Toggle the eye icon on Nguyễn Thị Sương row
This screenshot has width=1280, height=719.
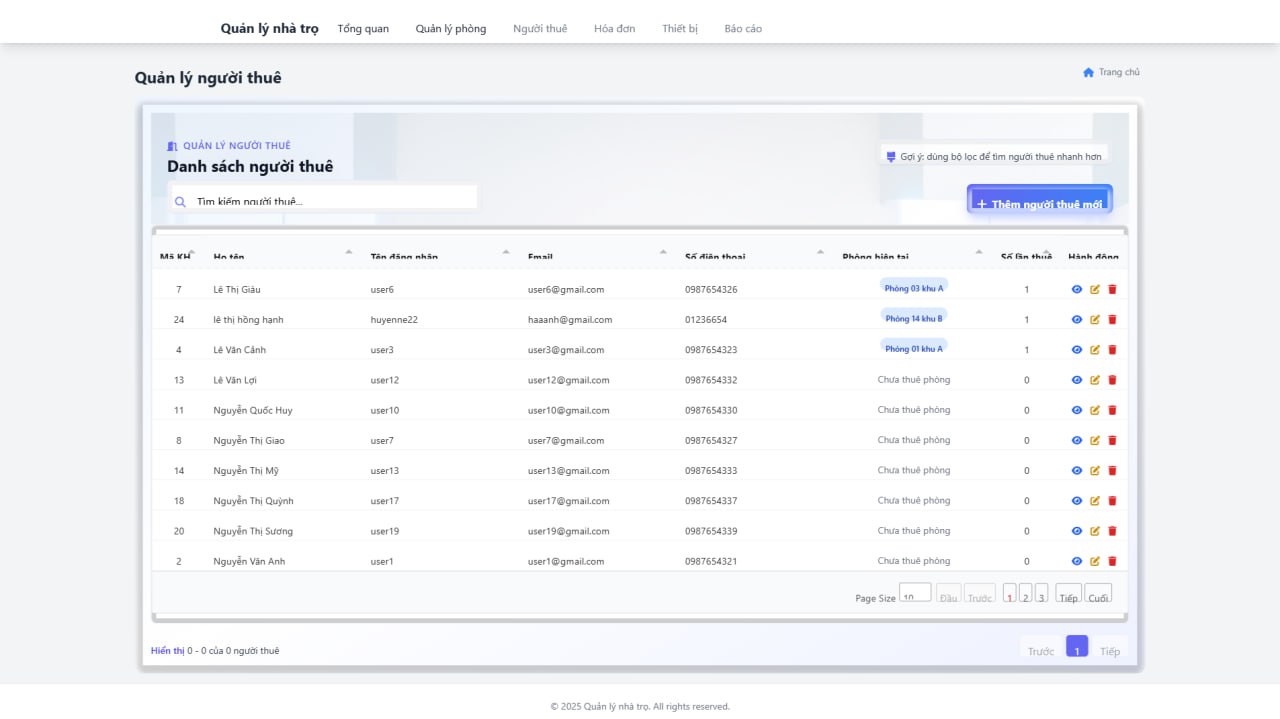coord(1077,530)
